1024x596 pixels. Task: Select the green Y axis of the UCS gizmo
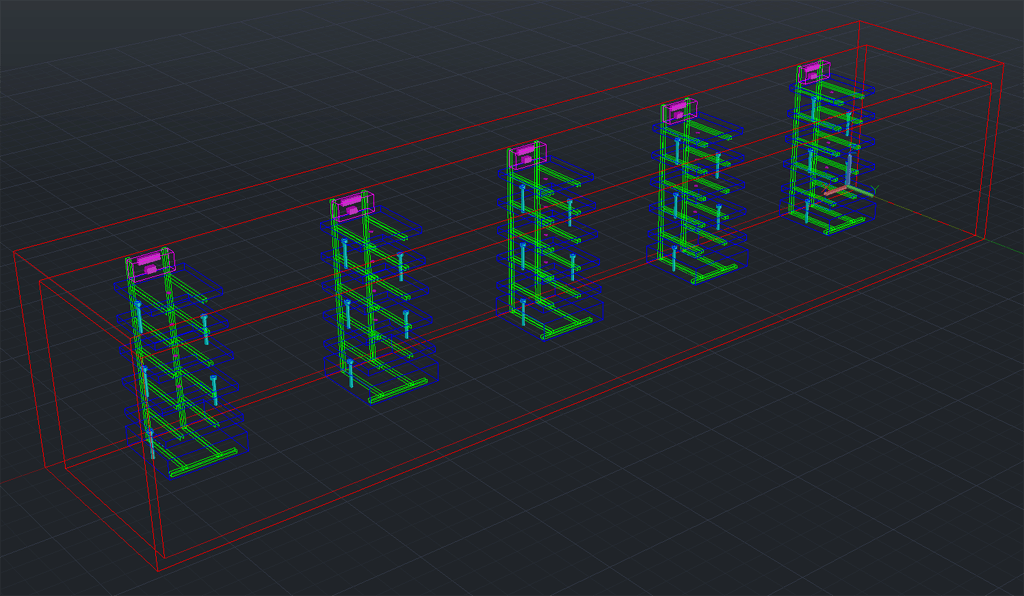[862, 191]
